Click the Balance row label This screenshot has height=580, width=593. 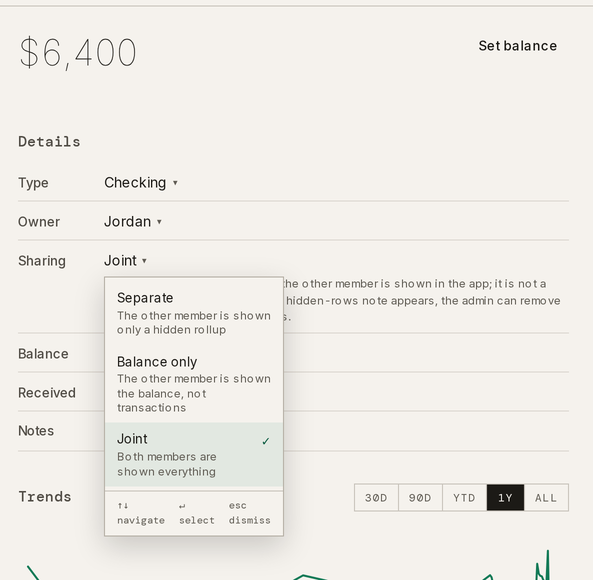pos(43,354)
